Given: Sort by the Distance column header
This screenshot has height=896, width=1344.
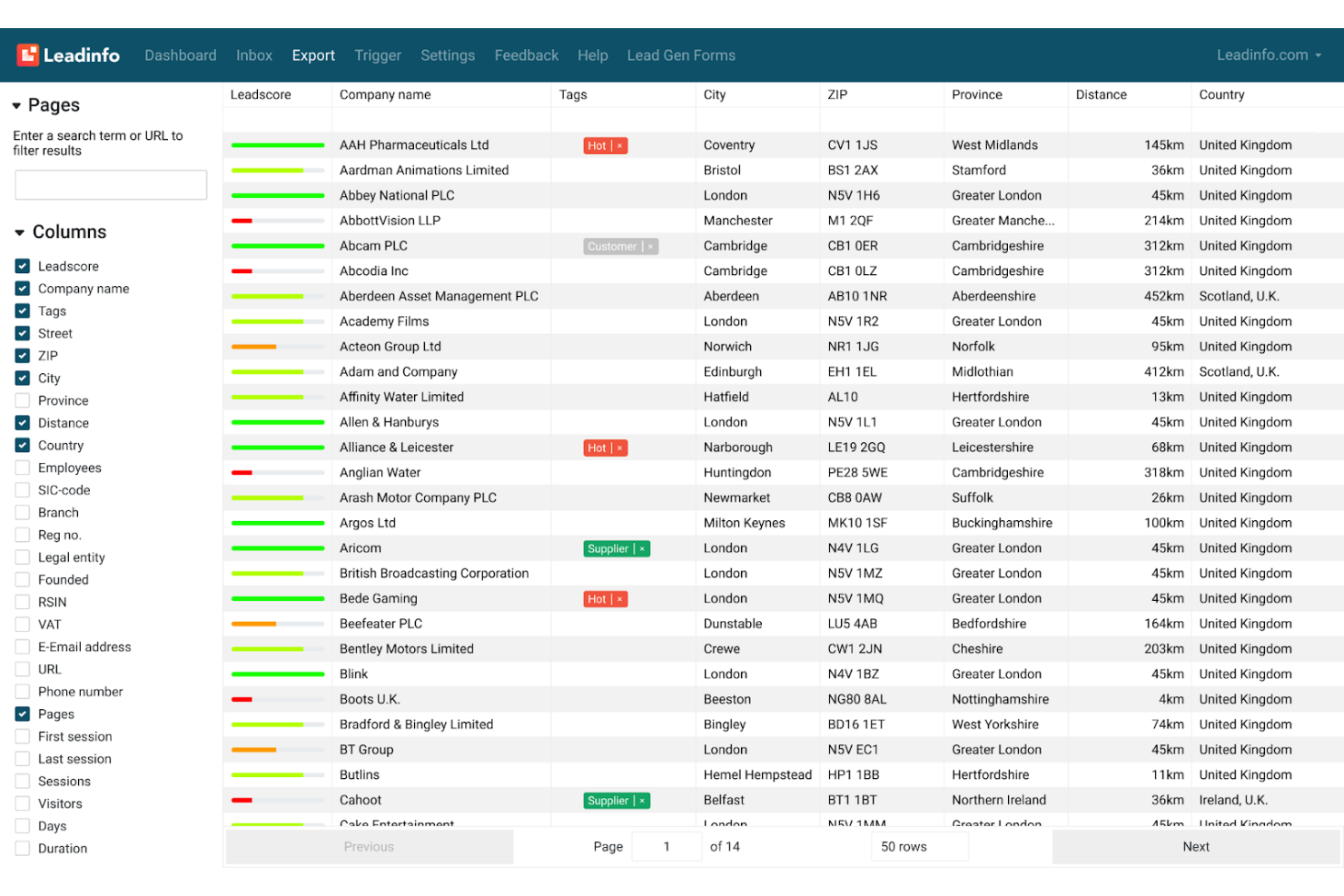Looking at the screenshot, I should click(1101, 94).
